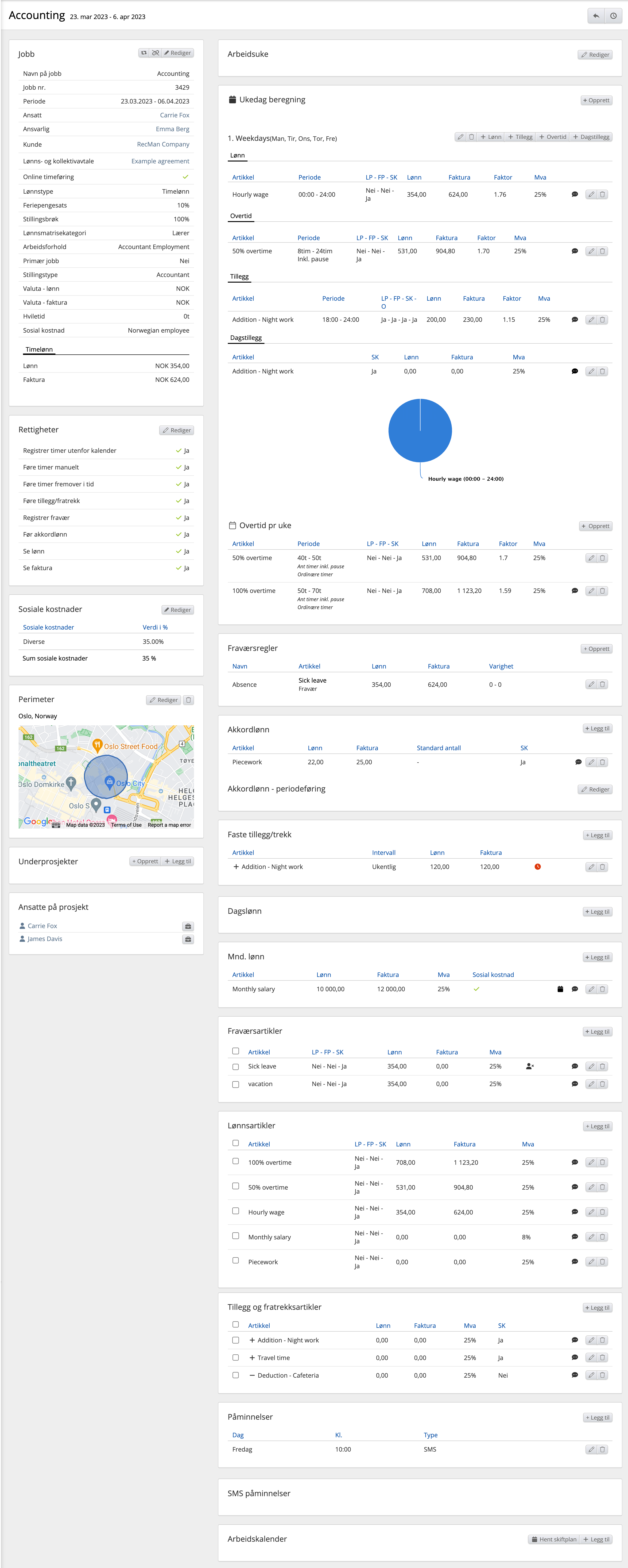
Task: Click the back arrow icon in header
Action: pos(596,16)
